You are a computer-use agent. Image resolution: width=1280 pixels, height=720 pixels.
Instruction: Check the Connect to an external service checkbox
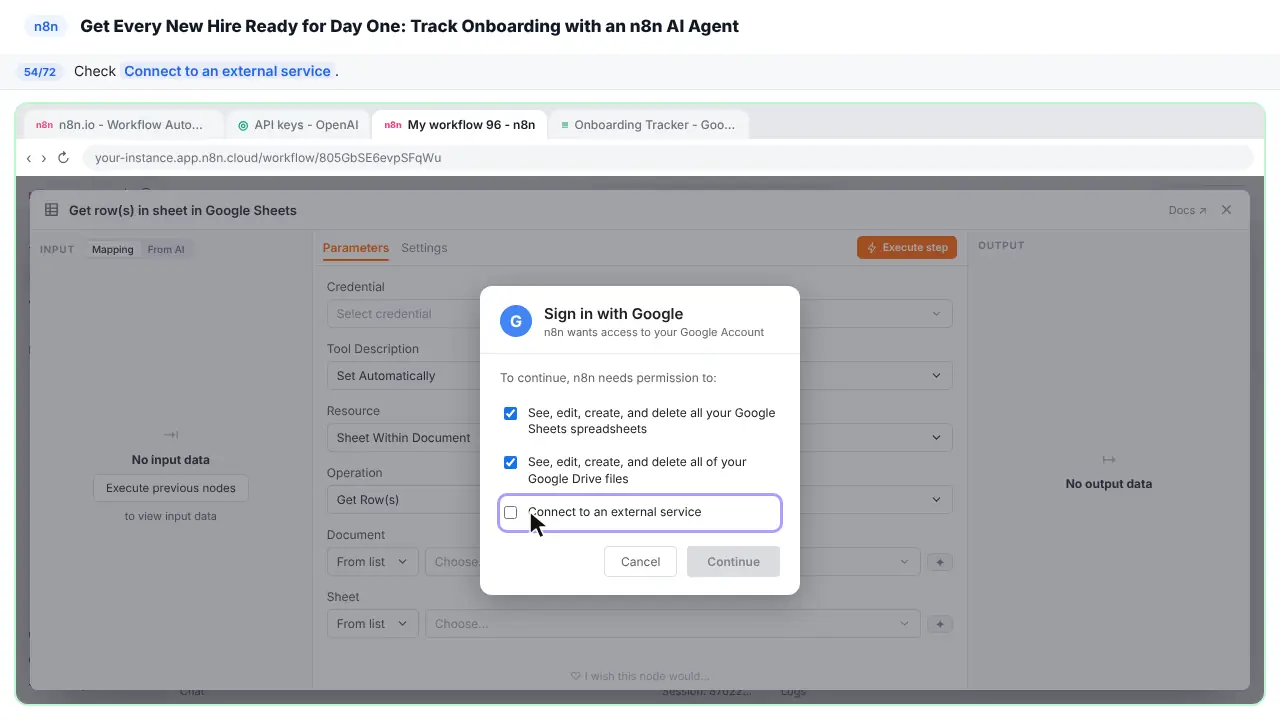pos(511,512)
